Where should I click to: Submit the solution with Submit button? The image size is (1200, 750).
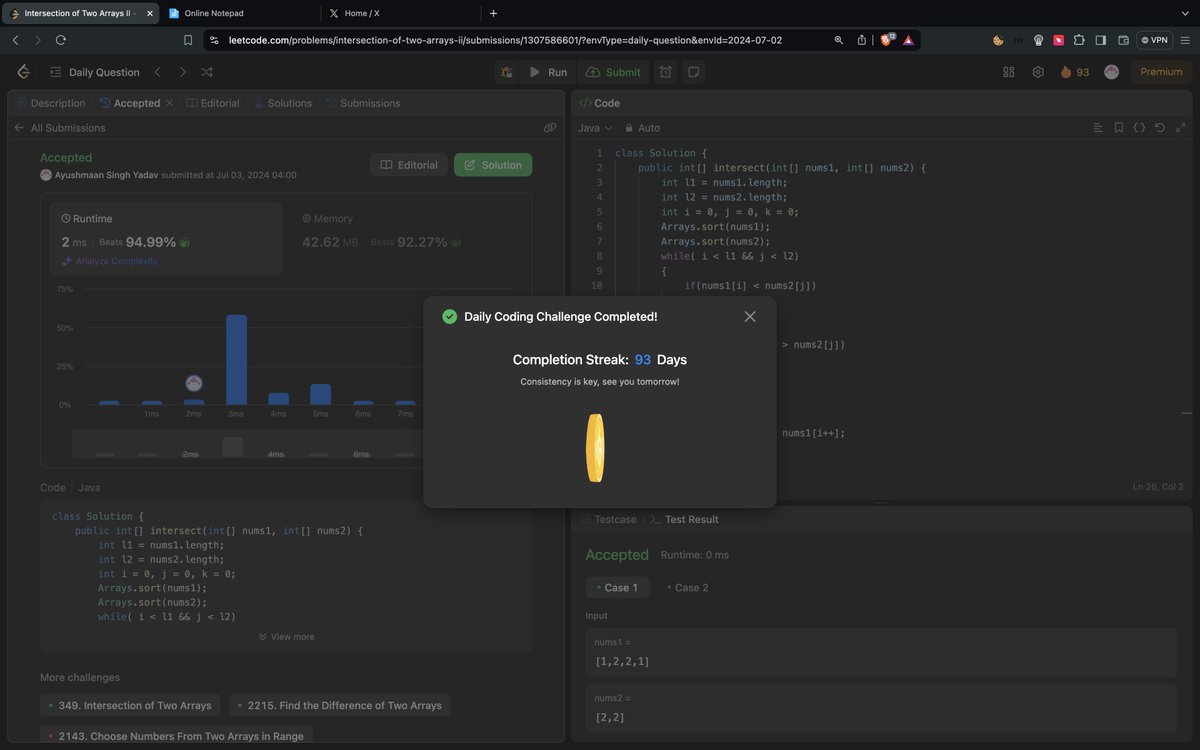point(613,72)
